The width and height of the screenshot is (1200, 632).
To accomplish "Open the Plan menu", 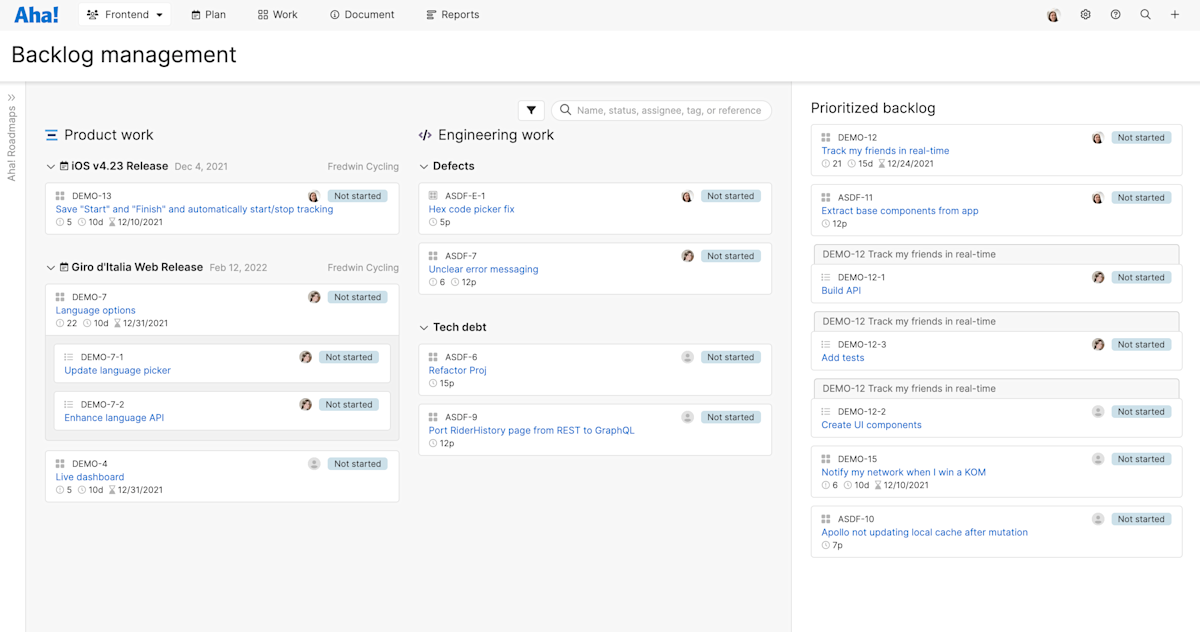I will point(208,15).
